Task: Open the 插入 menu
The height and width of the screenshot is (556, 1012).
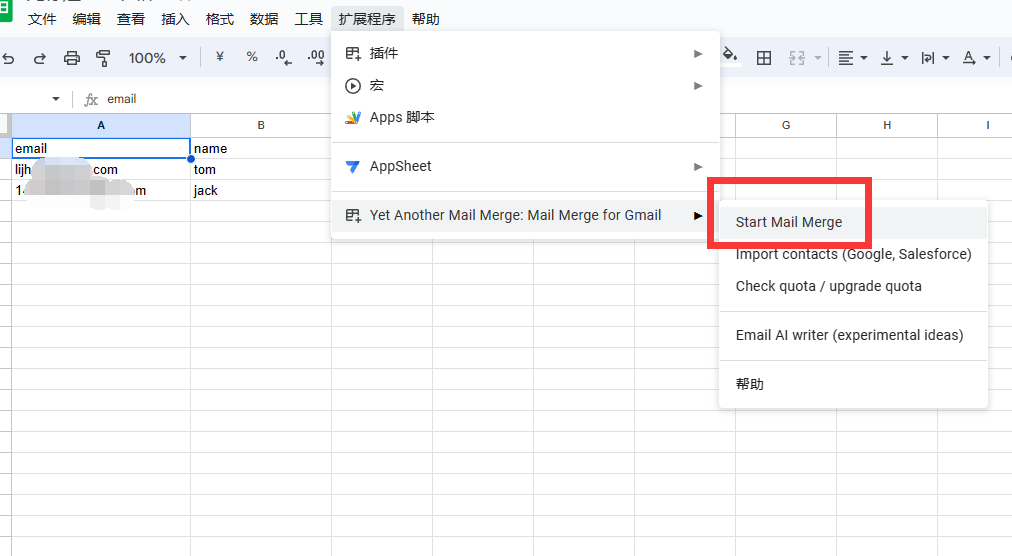Action: 175,19
